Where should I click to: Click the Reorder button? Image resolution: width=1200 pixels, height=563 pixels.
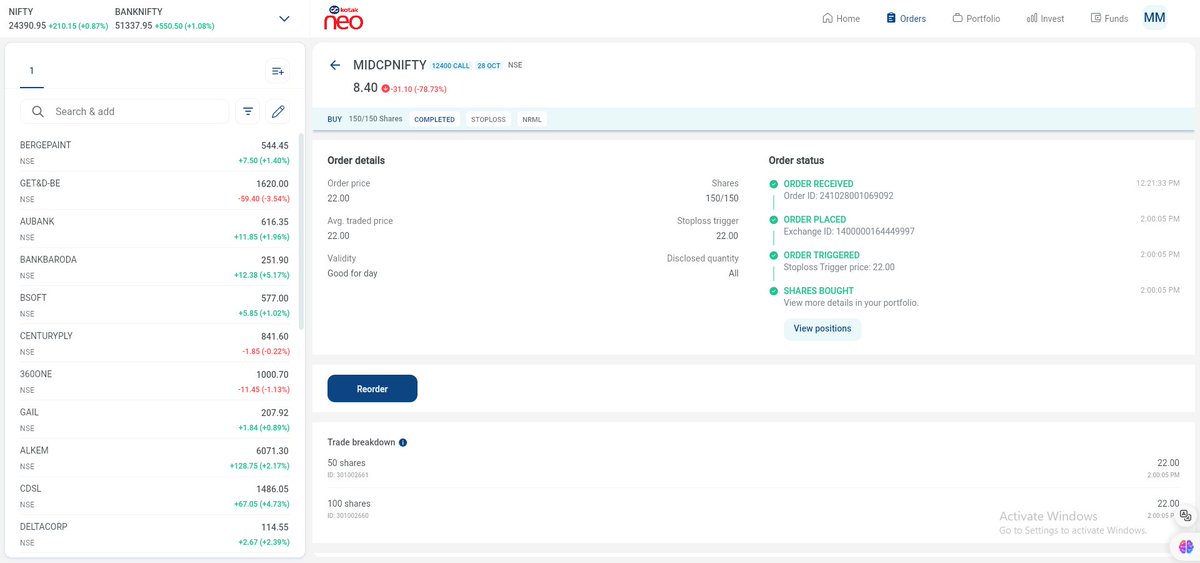(372, 388)
